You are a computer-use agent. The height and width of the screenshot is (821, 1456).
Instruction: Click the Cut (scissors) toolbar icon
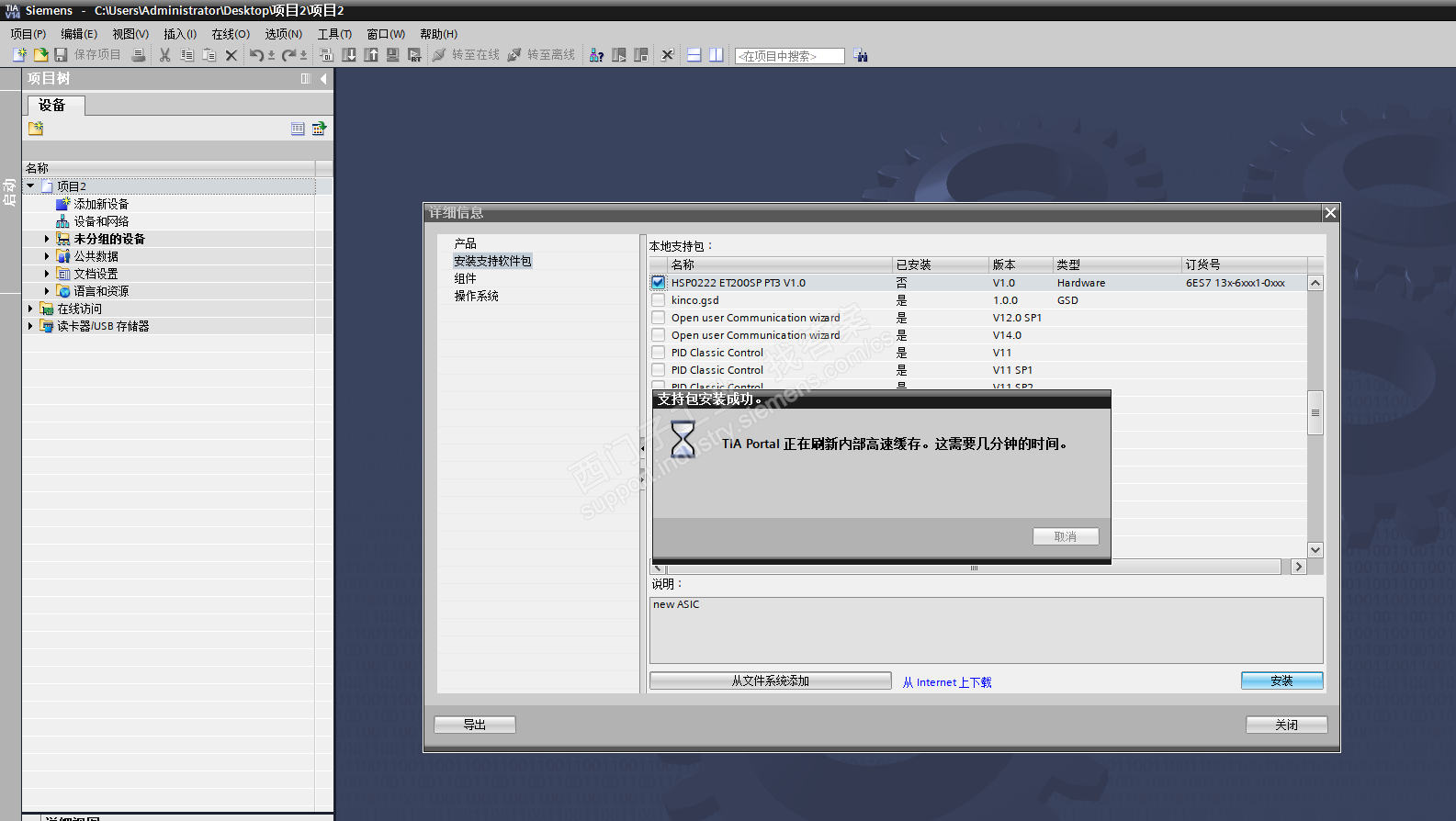(165, 55)
